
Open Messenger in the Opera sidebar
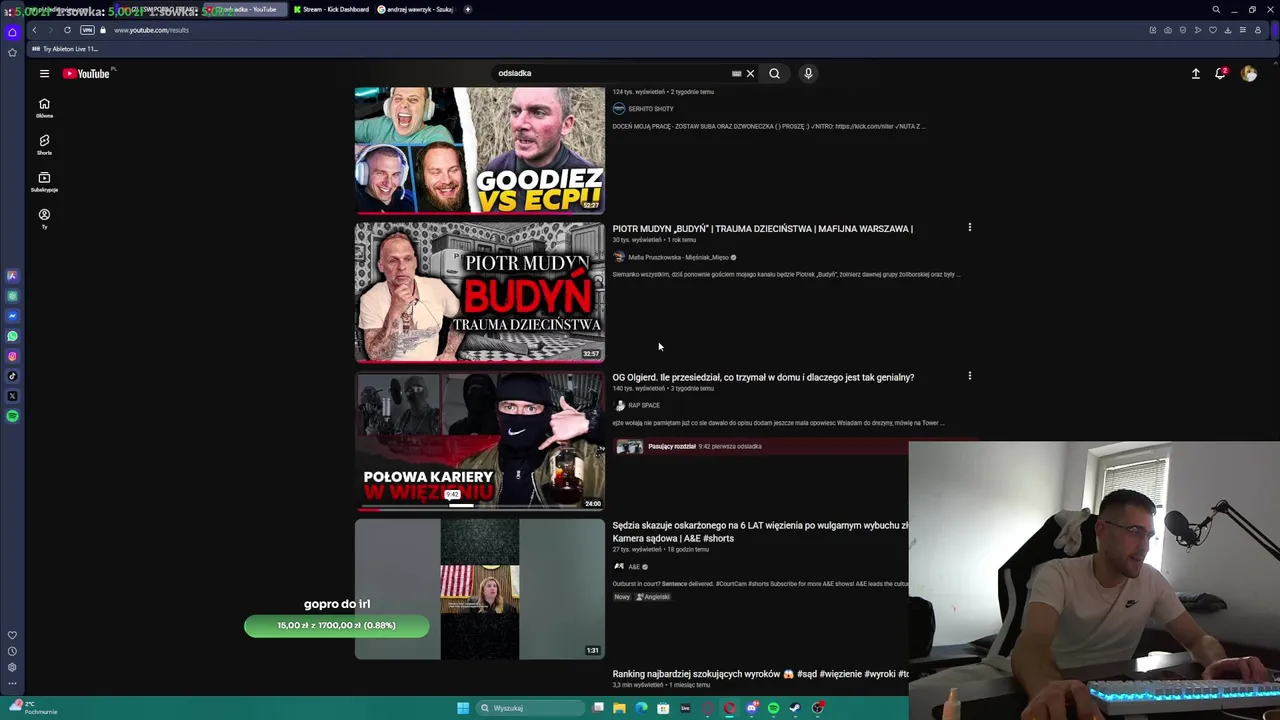(x=12, y=316)
